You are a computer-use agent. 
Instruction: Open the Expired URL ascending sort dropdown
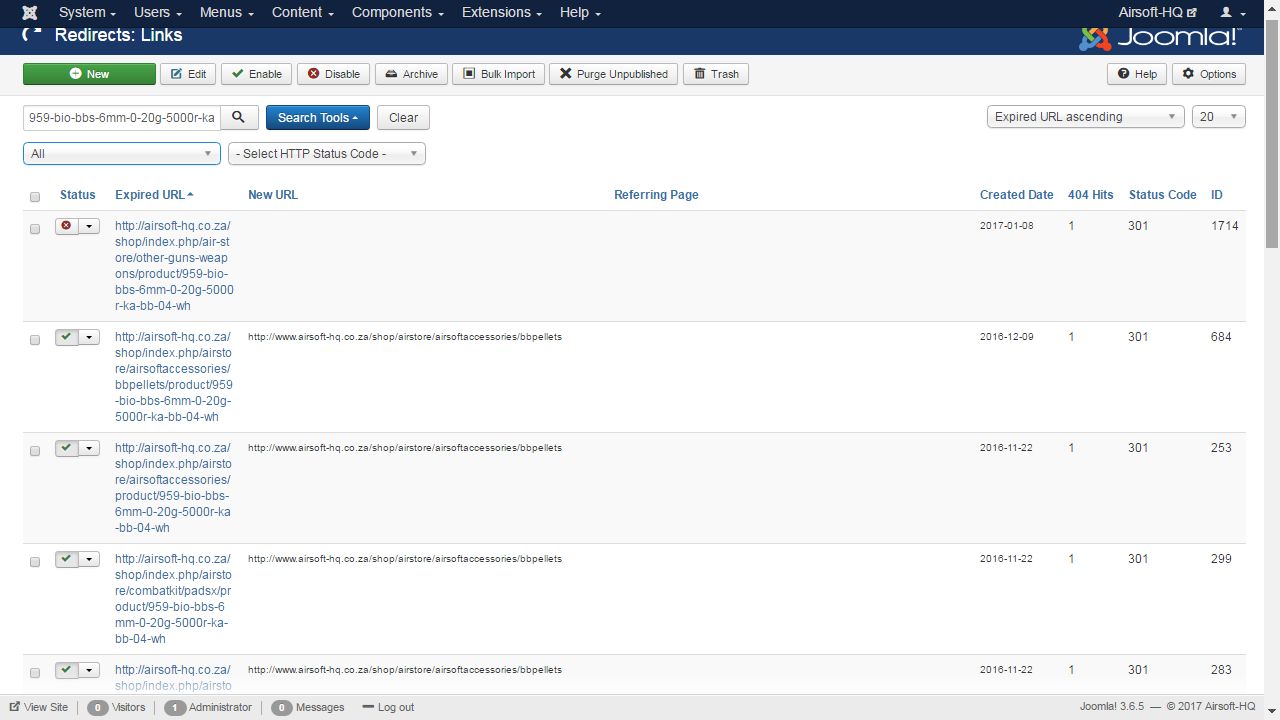[x=1086, y=117]
